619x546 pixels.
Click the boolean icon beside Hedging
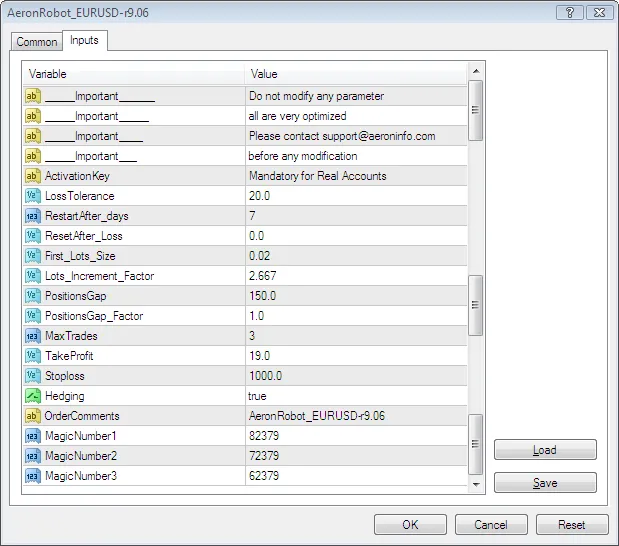pyautogui.click(x=33, y=396)
